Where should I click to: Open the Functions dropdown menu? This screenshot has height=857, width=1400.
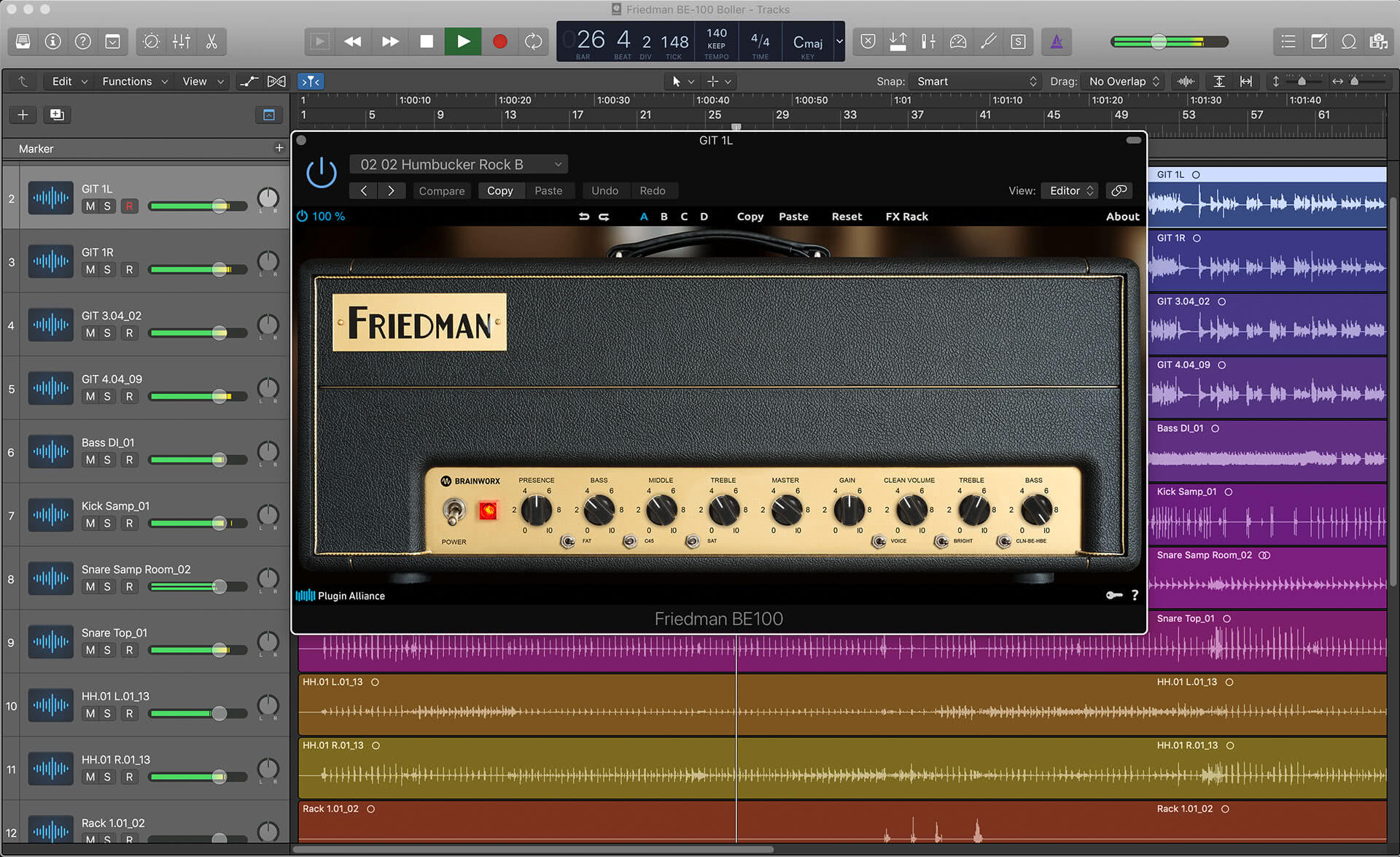[x=134, y=82]
